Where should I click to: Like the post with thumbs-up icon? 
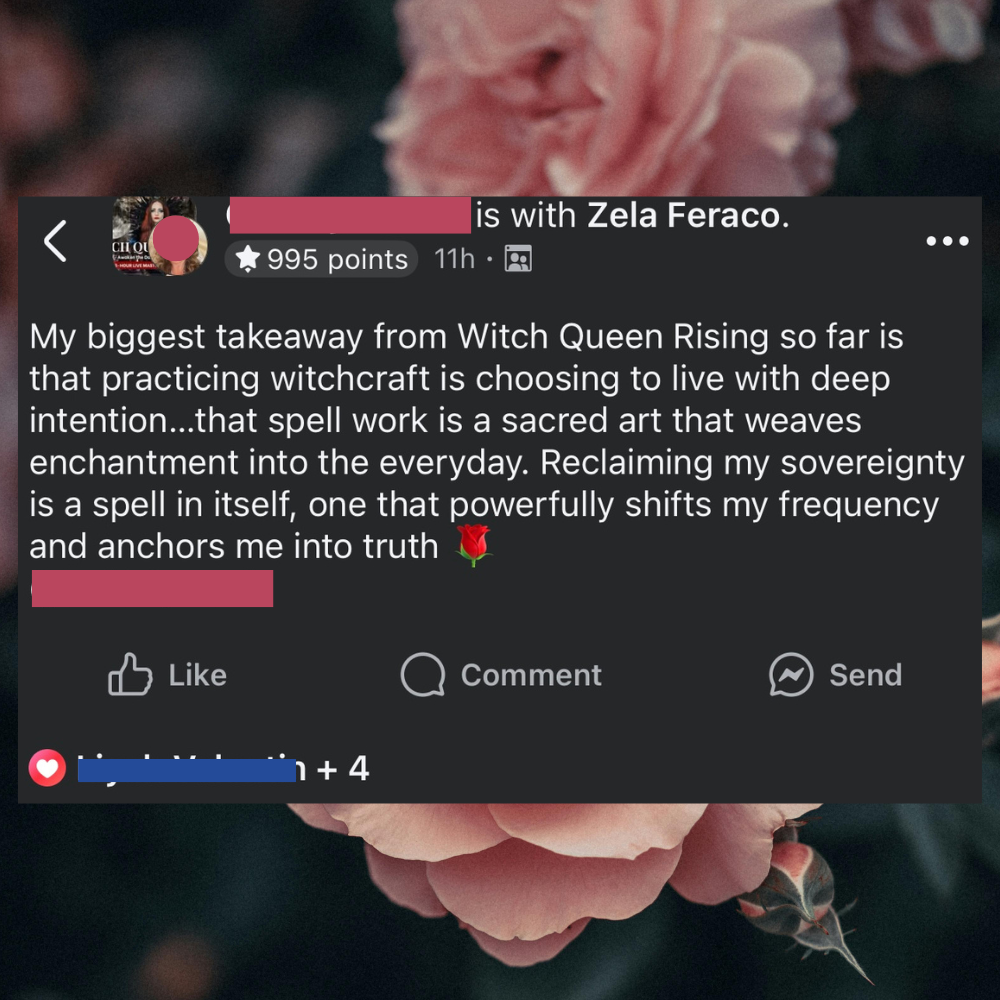click(130, 673)
